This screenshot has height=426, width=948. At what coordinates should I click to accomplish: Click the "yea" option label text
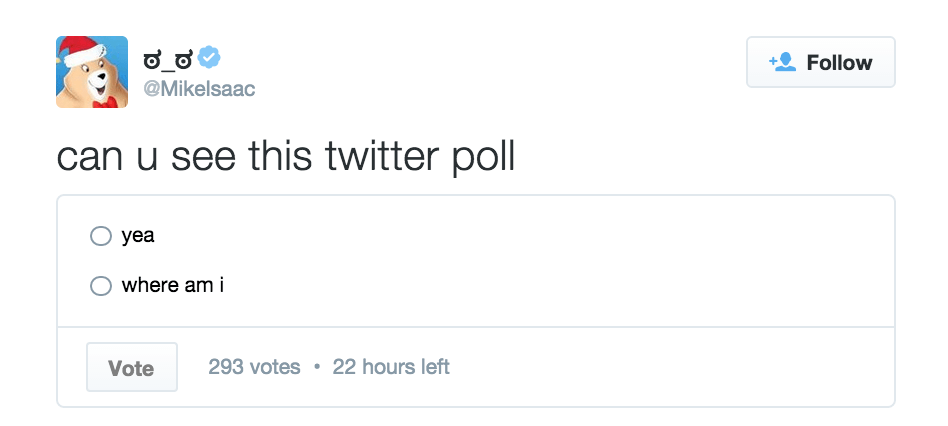pos(138,236)
